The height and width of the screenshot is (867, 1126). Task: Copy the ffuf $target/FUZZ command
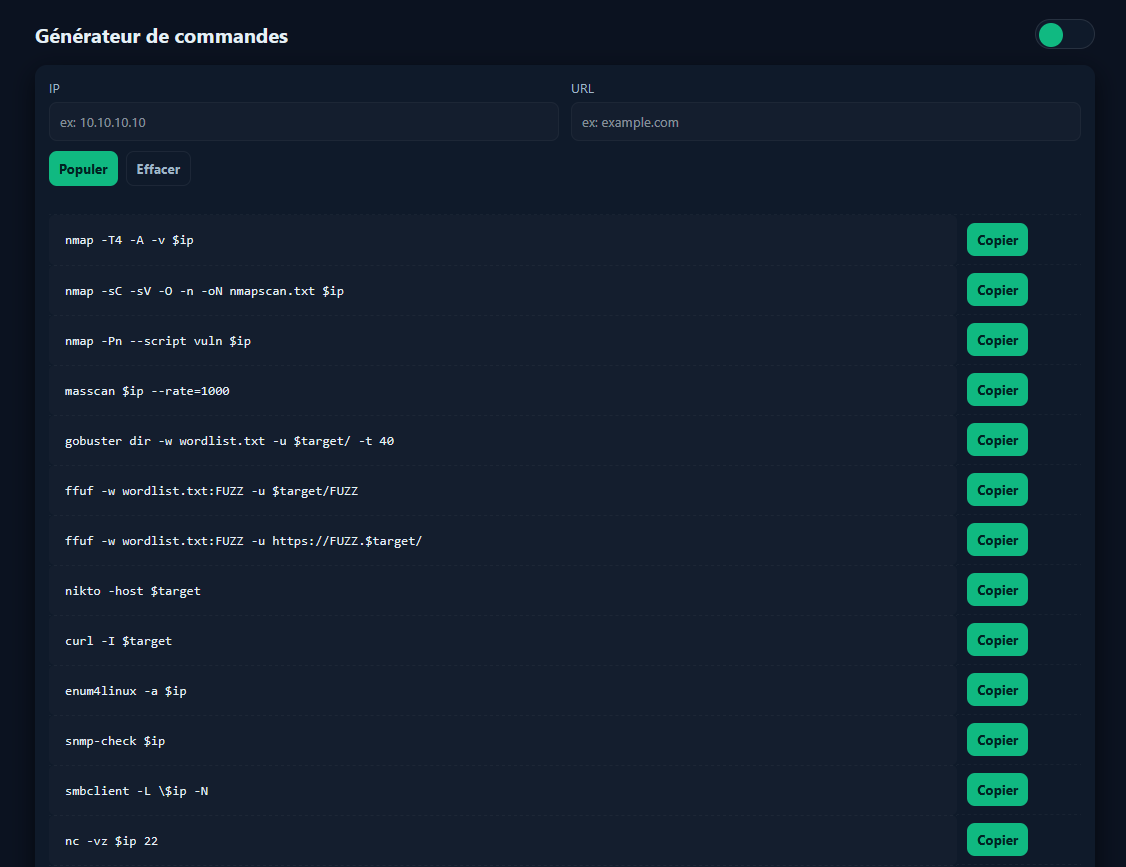coord(997,490)
